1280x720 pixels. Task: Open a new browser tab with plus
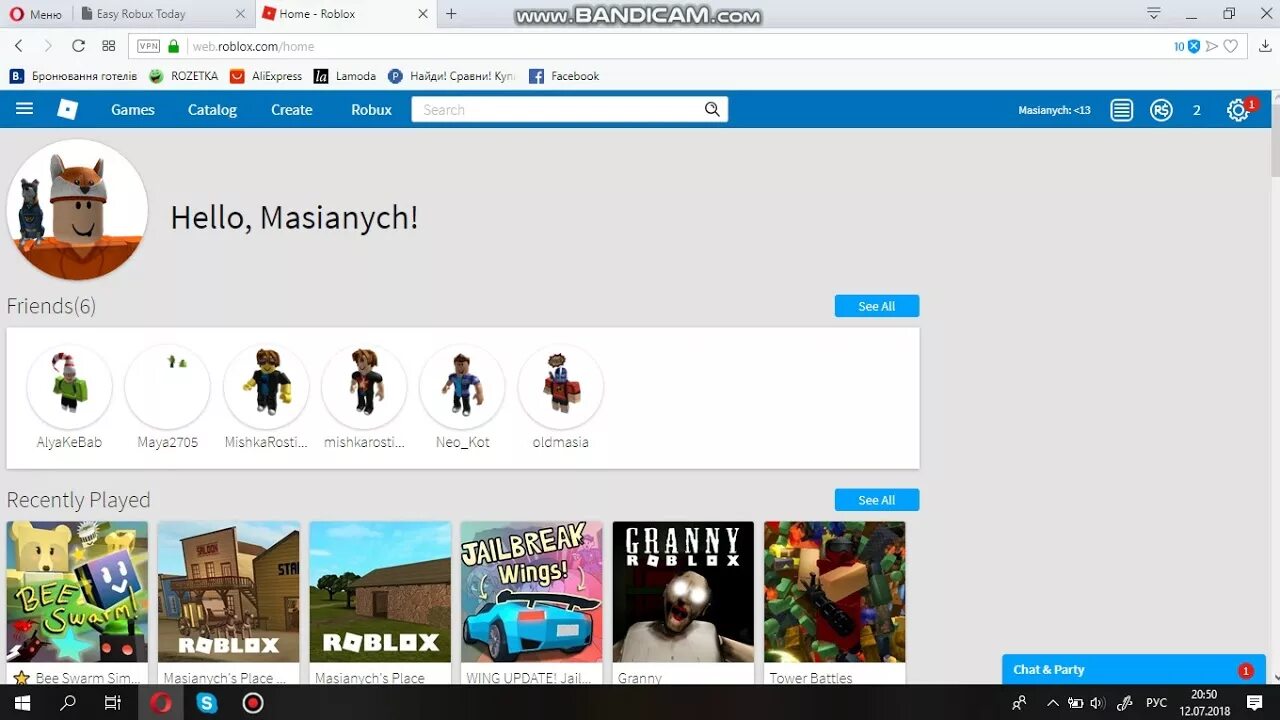point(451,14)
